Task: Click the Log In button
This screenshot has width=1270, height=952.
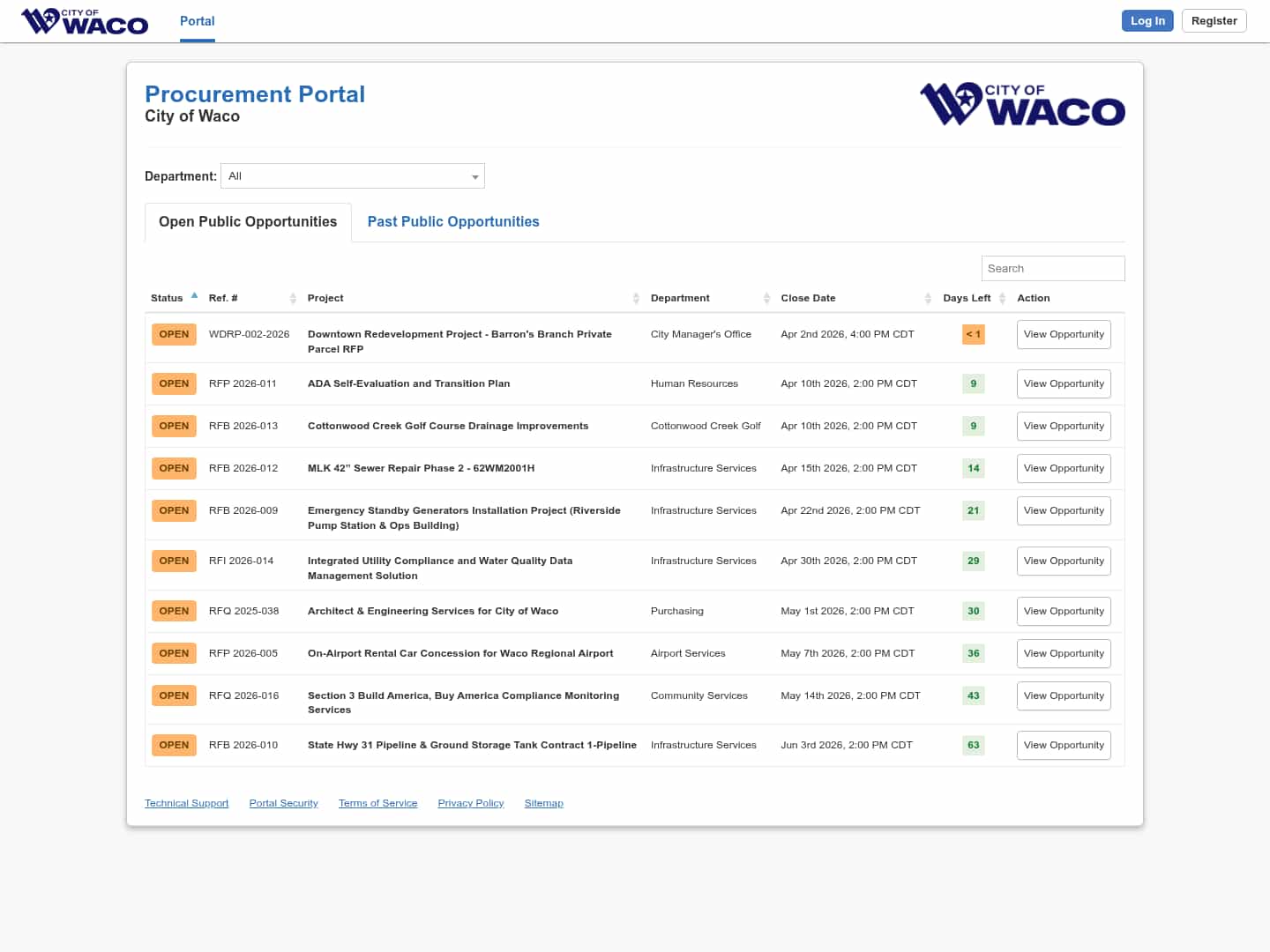Action: tap(1147, 21)
